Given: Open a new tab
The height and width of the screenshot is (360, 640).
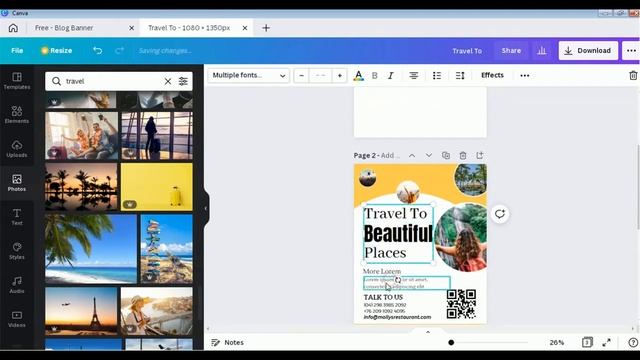Looking at the screenshot, I should [266, 28].
